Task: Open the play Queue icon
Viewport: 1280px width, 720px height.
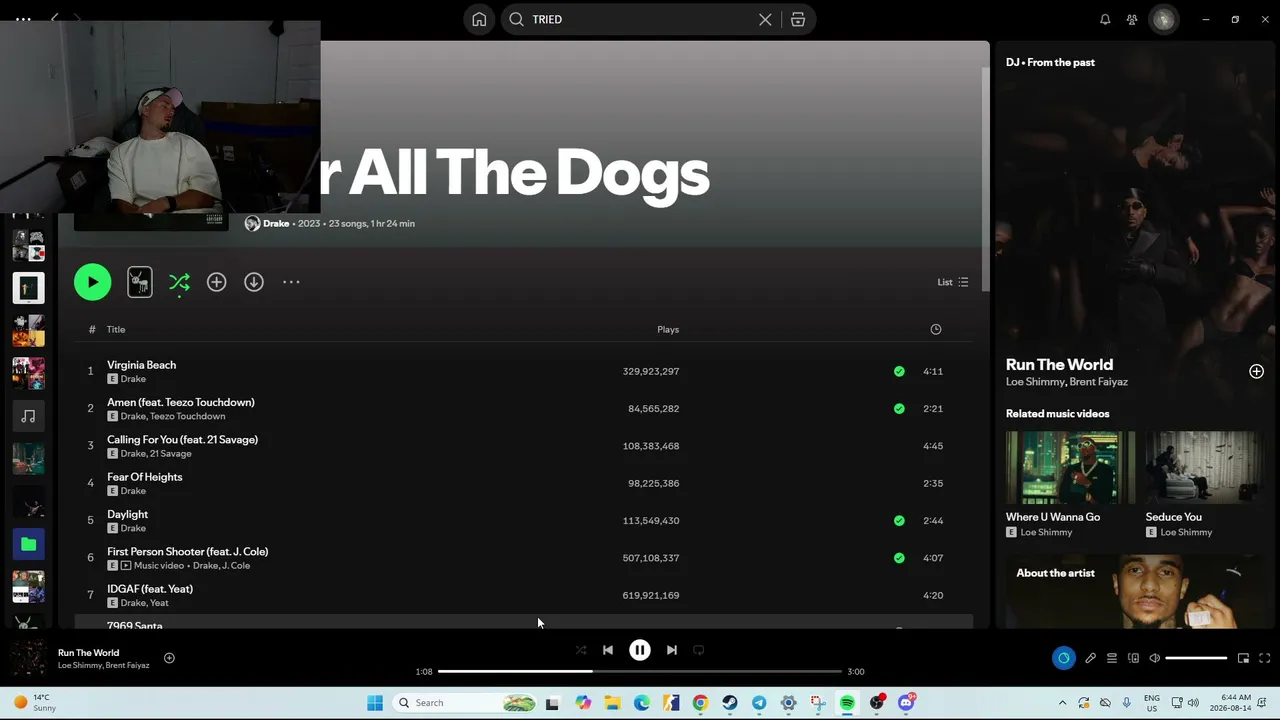Action: (1112, 658)
